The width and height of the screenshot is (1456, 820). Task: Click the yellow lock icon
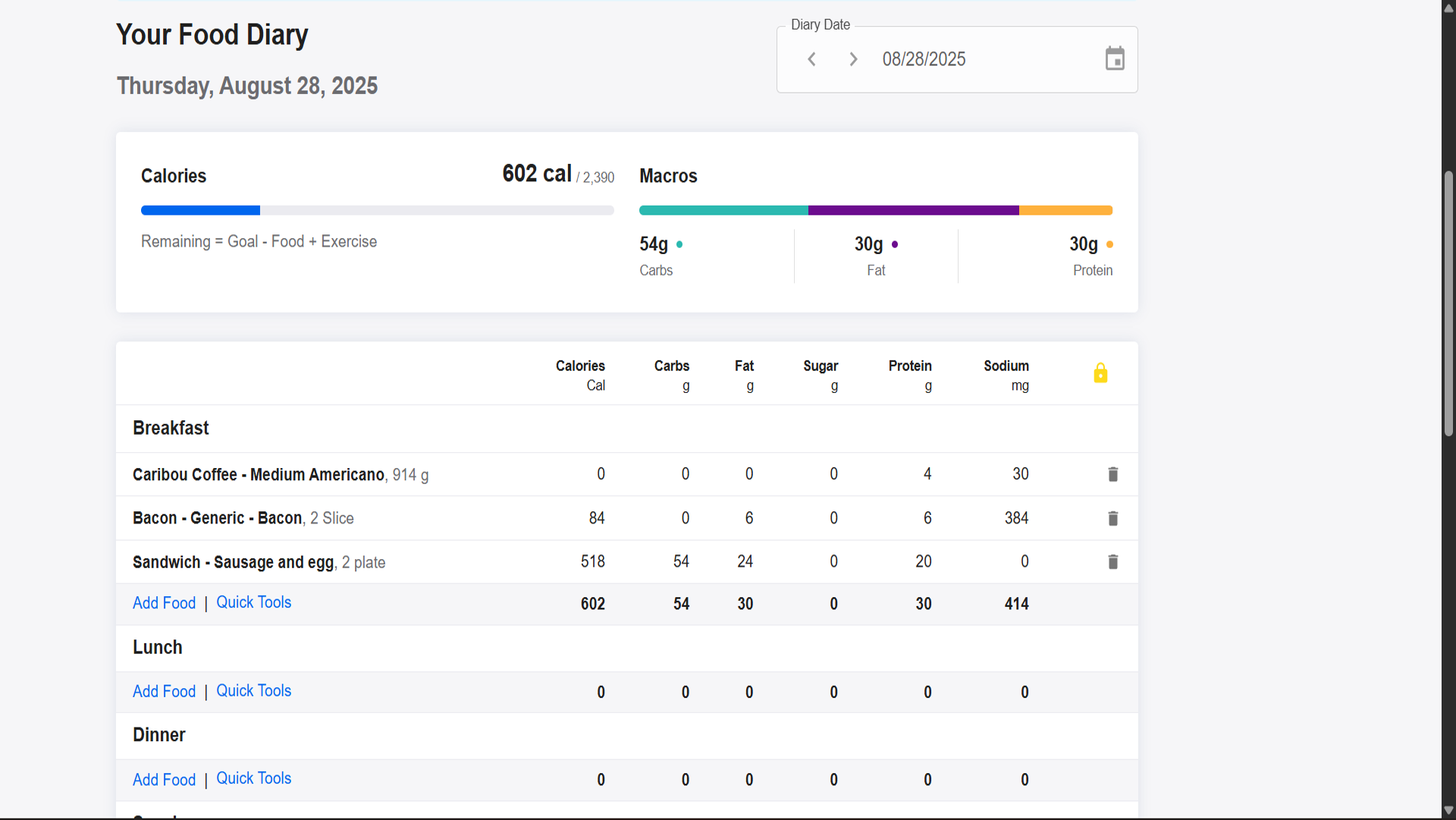1100,373
